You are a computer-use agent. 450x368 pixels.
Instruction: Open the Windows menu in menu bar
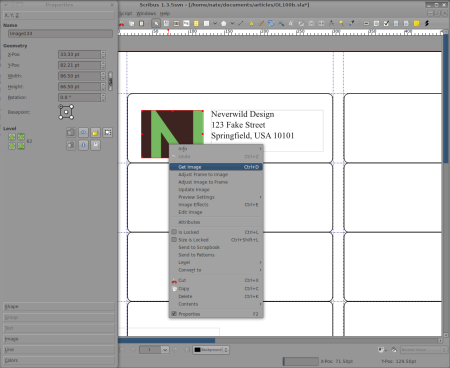146,13
